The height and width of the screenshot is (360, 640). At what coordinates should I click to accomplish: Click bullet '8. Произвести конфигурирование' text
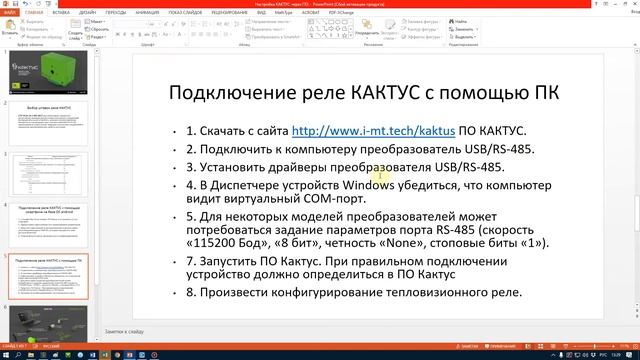coord(354,292)
